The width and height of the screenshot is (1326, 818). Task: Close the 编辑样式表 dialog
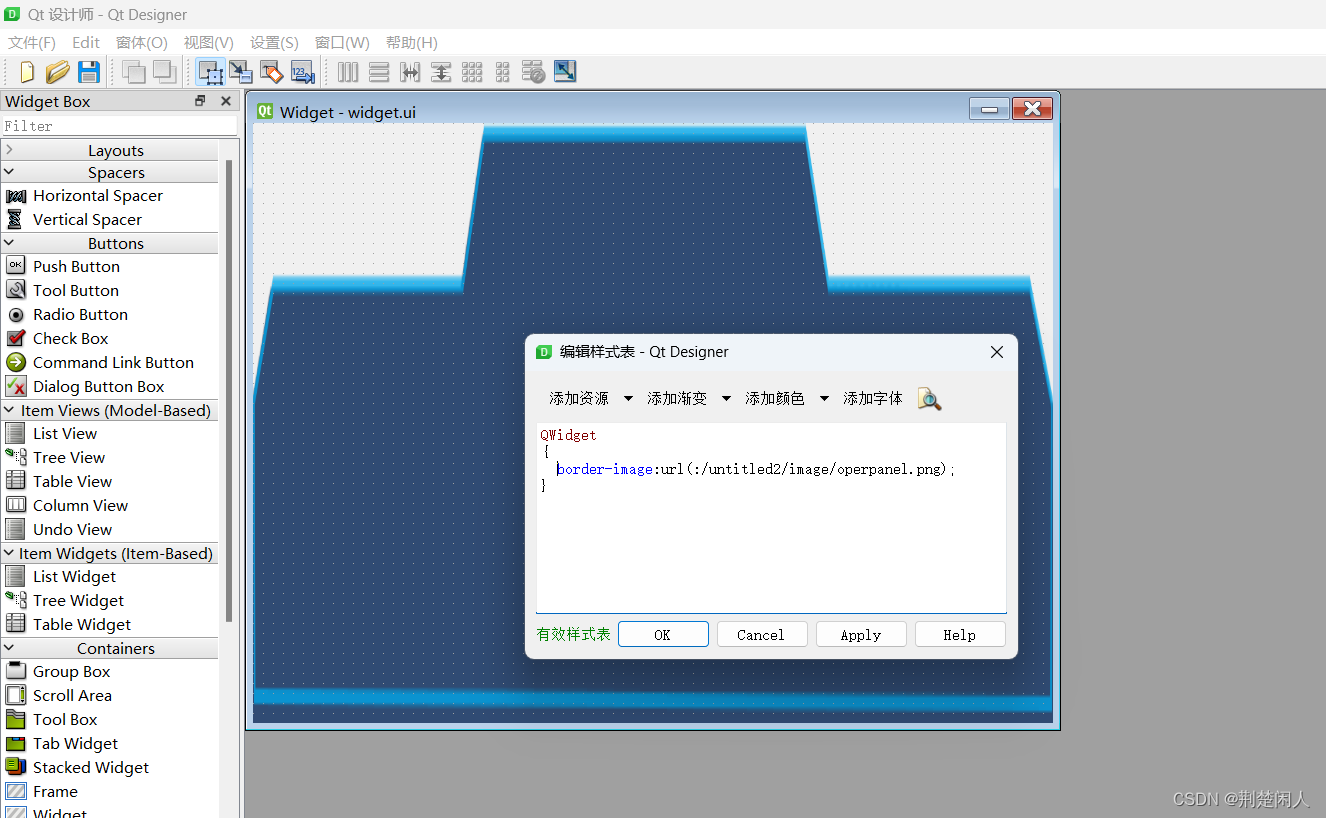pyautogui.click(x=996, y=352)
